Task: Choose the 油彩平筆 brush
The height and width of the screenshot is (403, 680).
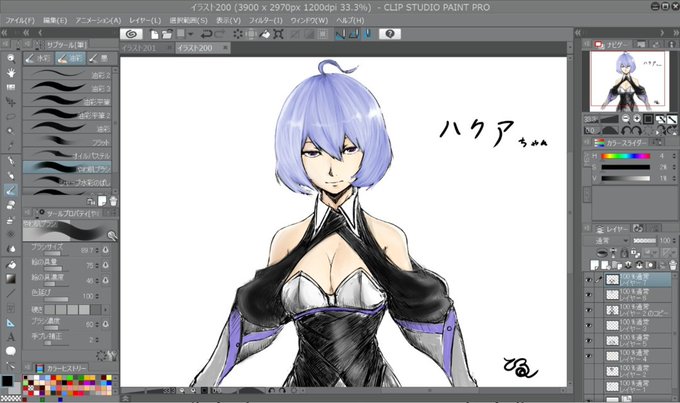Action: 68,102
